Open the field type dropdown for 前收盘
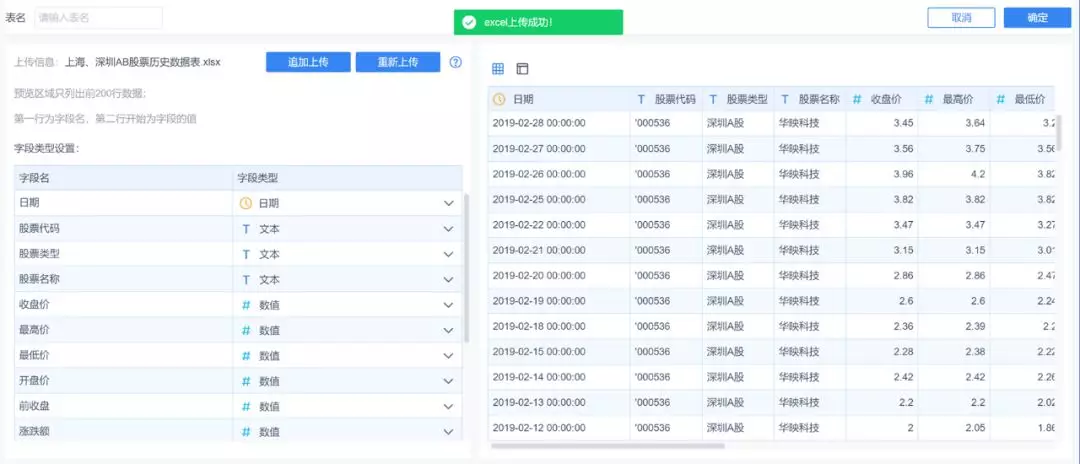Image resolution: width=1080 pixels, height=464 pixels. (448, 407)
